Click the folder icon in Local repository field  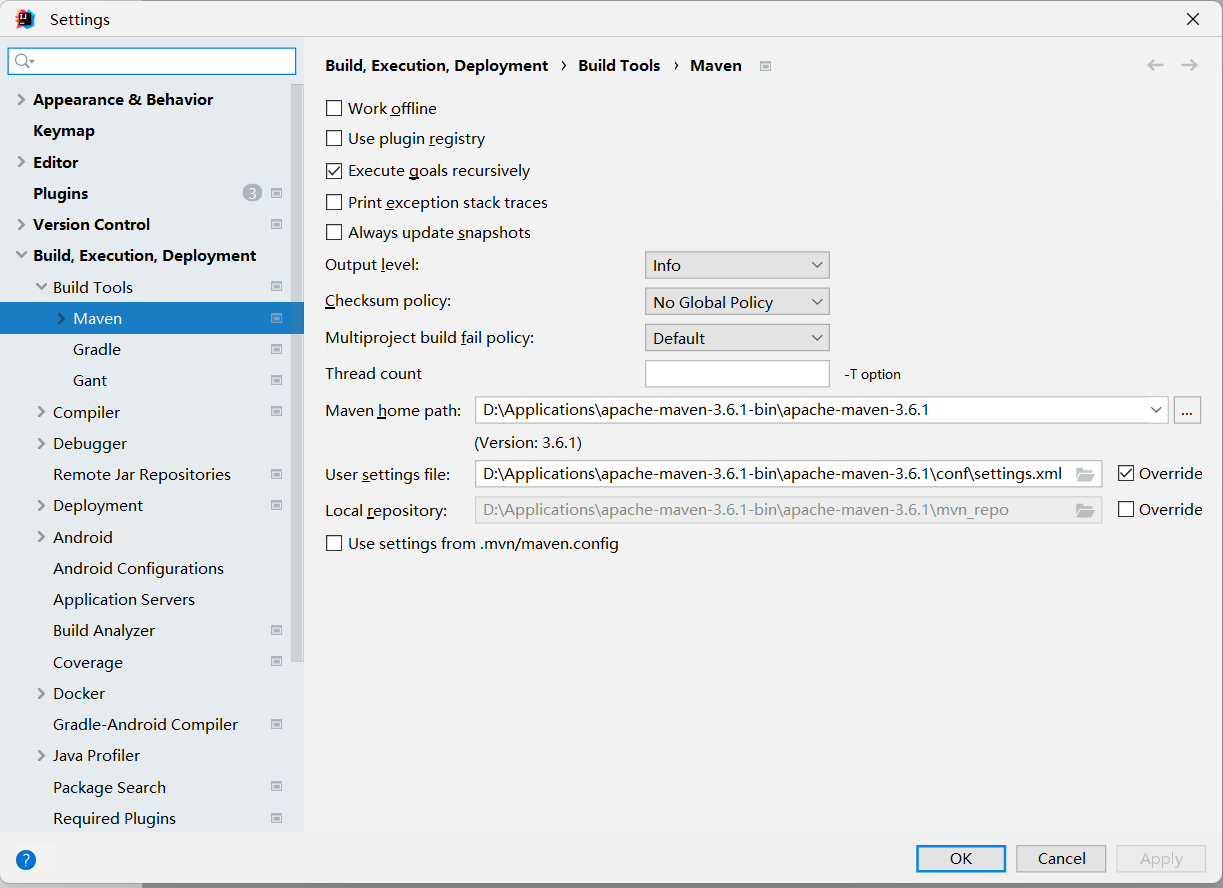point(1085,510)
